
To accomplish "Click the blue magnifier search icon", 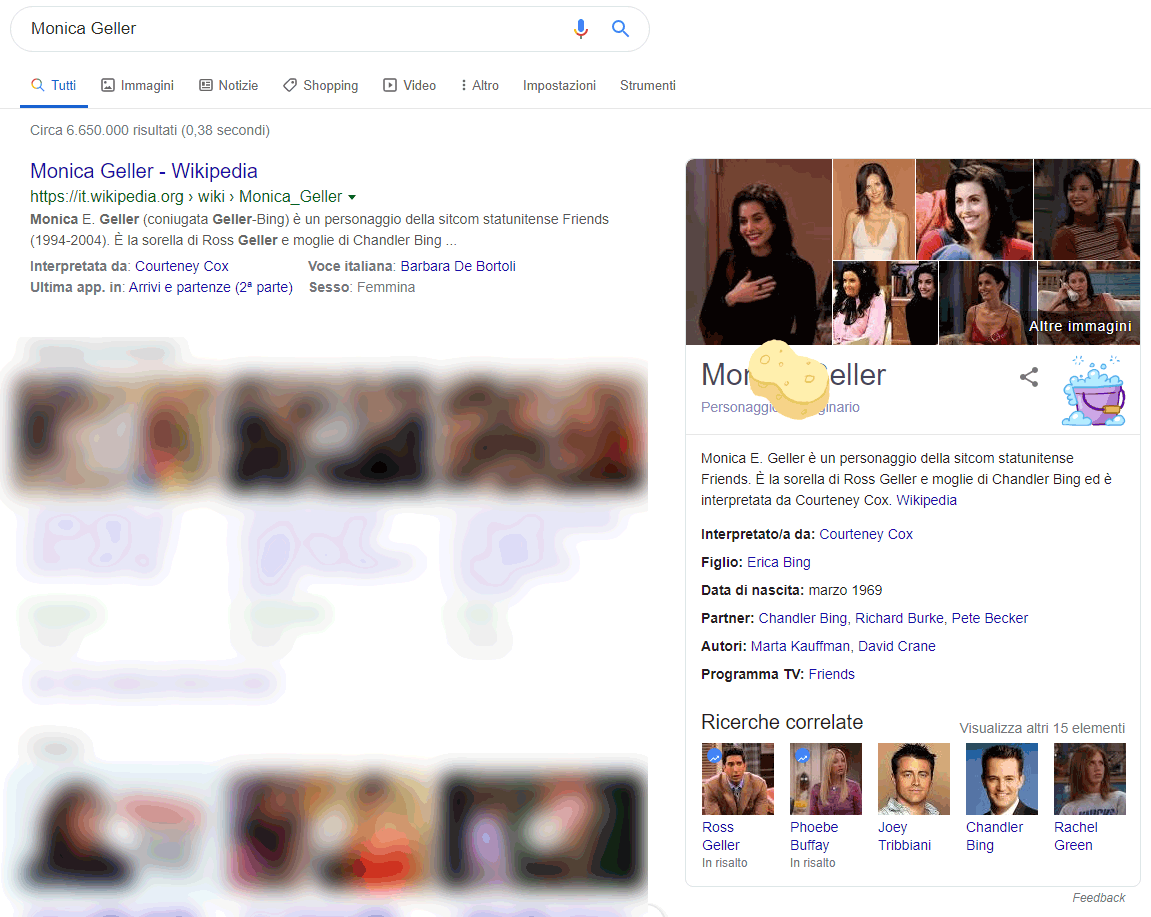I will 620,29.
